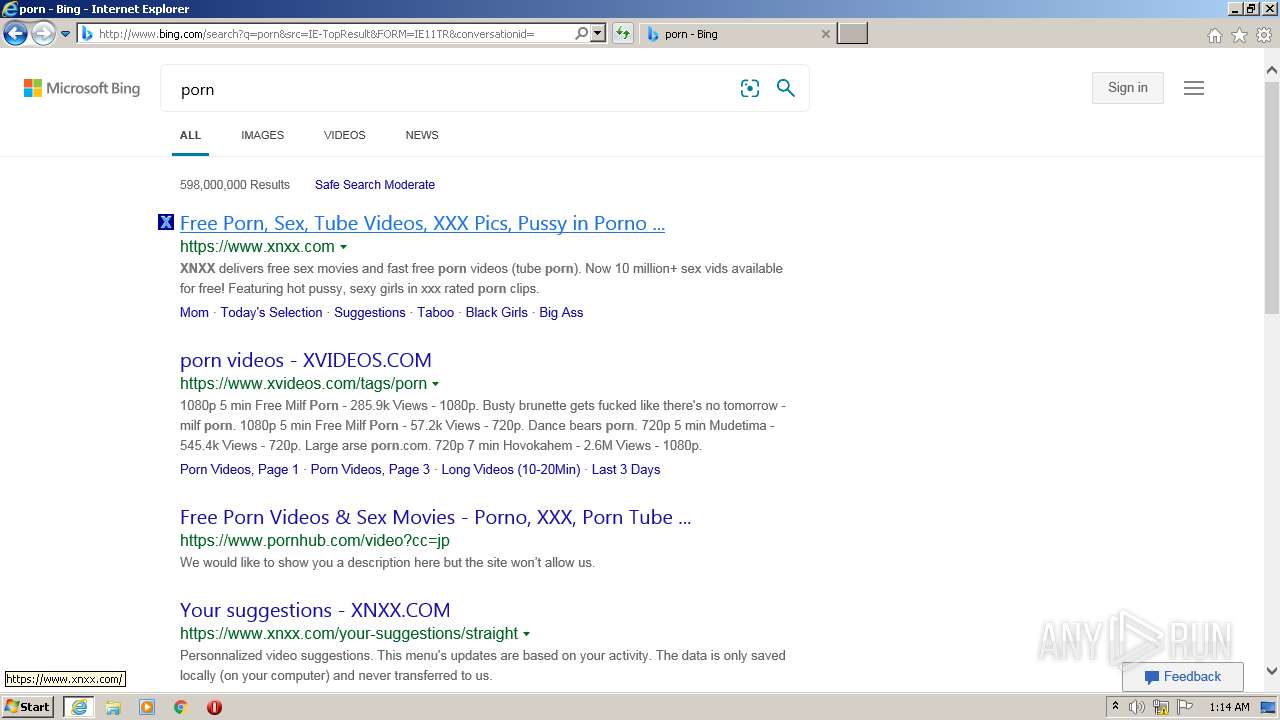Viewport: 1280px width, 720px height.
Task: Click the Safe Search Moderate link
Action: [375, 185]
